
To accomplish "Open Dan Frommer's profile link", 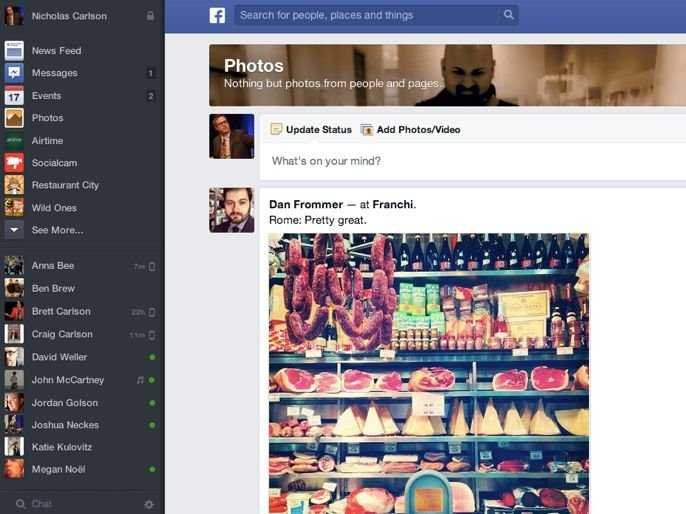I will coord(306,204).
